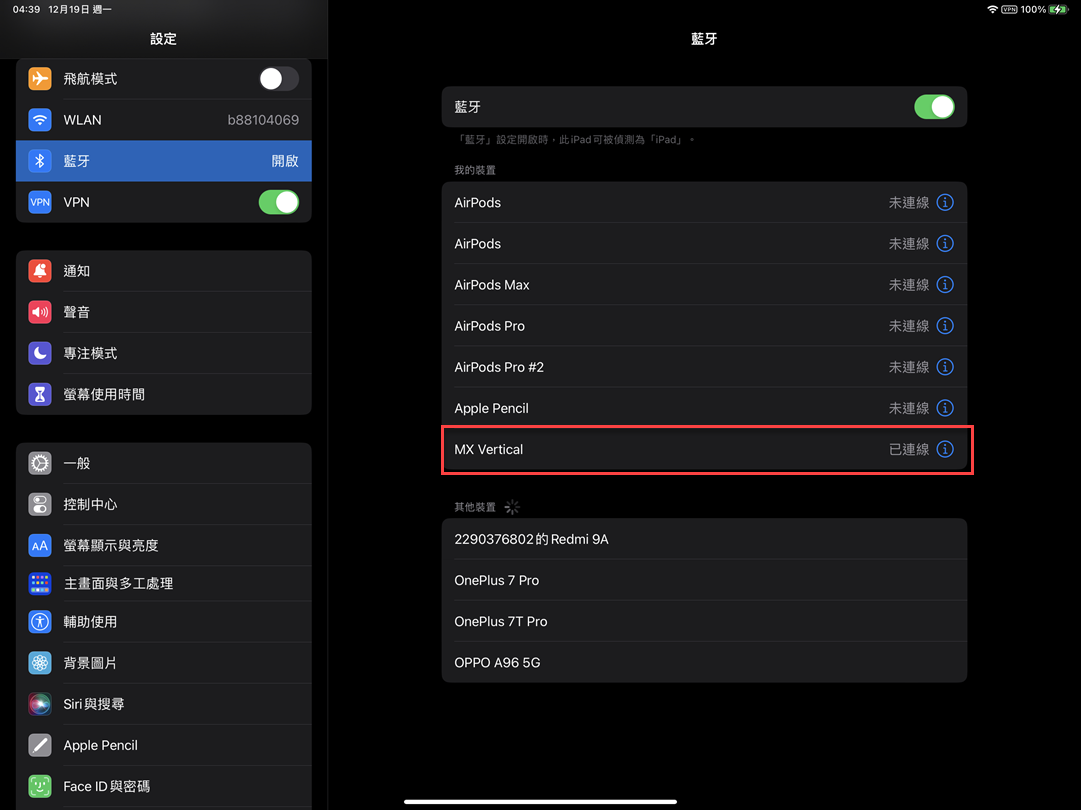Tap 未連線 status of Apple Pencil
The width and height of the screenshot is (1081, 810).
[909, 408]
